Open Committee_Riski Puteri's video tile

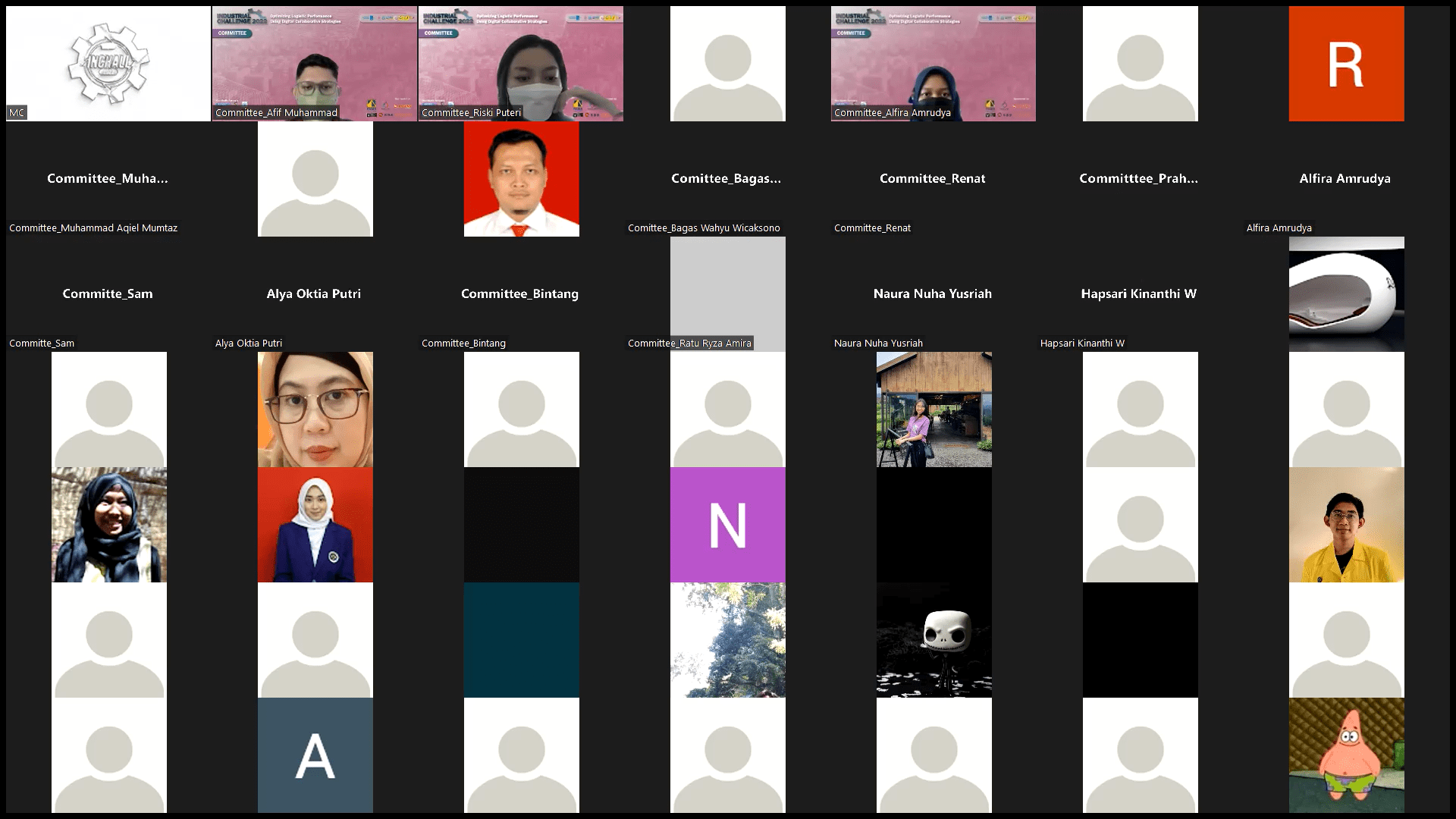(x=521, y=64)
